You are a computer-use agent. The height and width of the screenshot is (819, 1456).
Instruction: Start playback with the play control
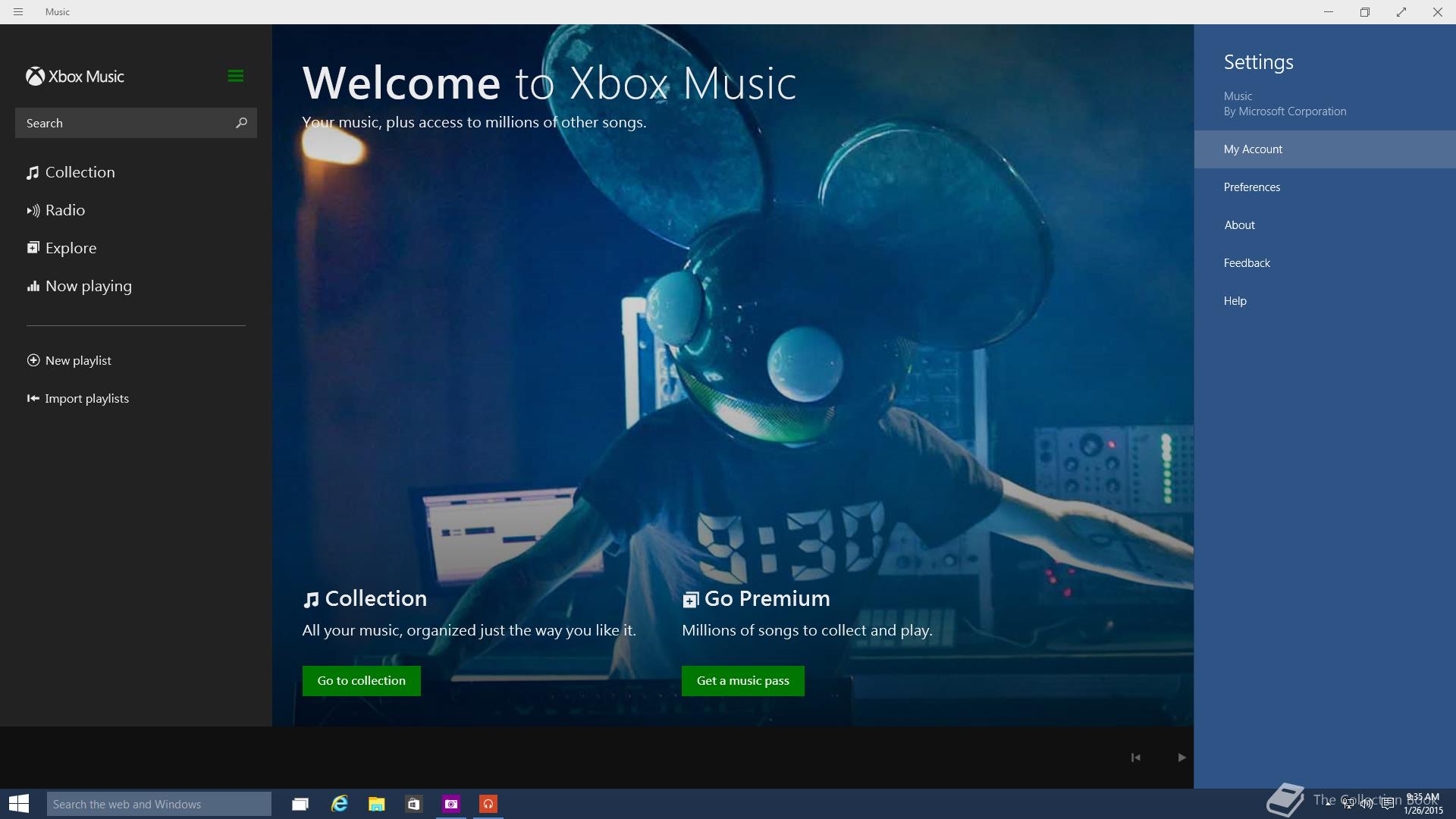pyautogui.click(x=1181, y=758)
